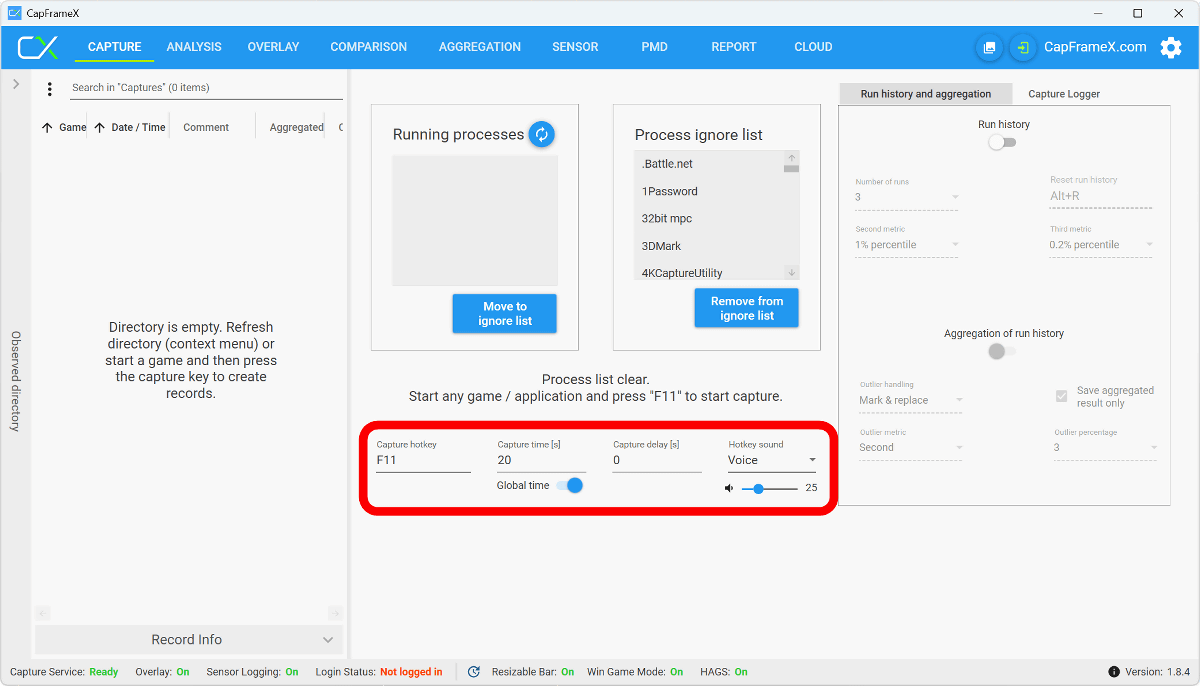Toggle Aggregation of run history switch
The width and height of the screenshot is (1200, 686).
1001,351
